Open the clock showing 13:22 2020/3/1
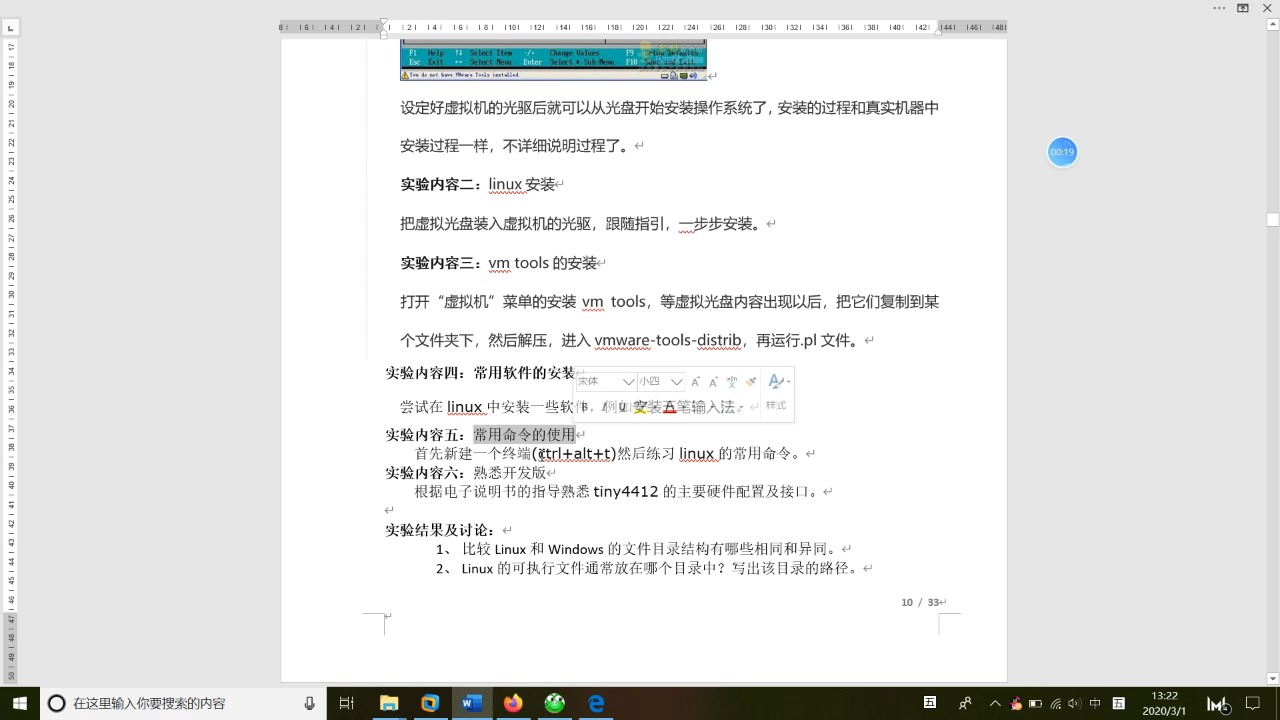The height and width of the screenshot is (720, 1280). point(1164,703)
